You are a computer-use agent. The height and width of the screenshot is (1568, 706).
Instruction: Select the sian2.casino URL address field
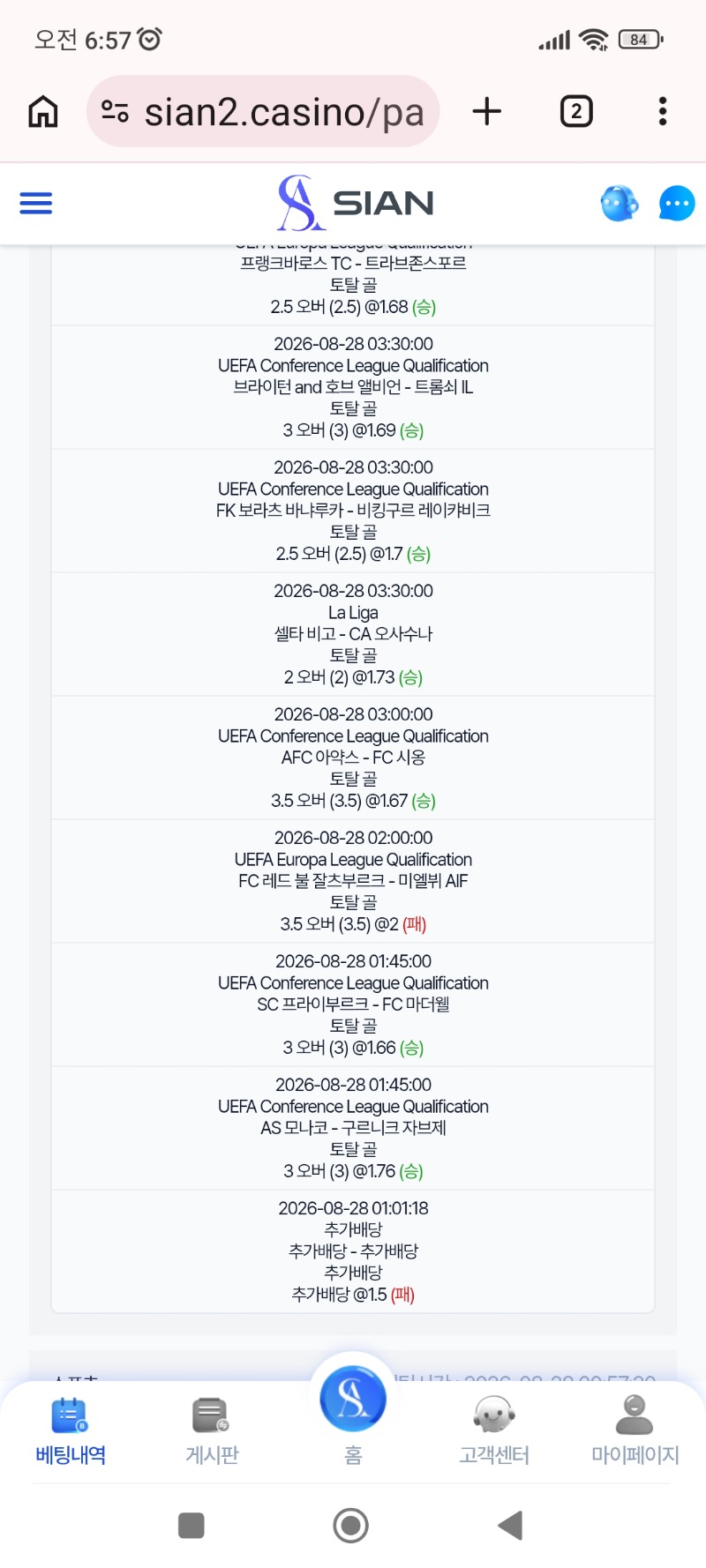tap(263, 111)
